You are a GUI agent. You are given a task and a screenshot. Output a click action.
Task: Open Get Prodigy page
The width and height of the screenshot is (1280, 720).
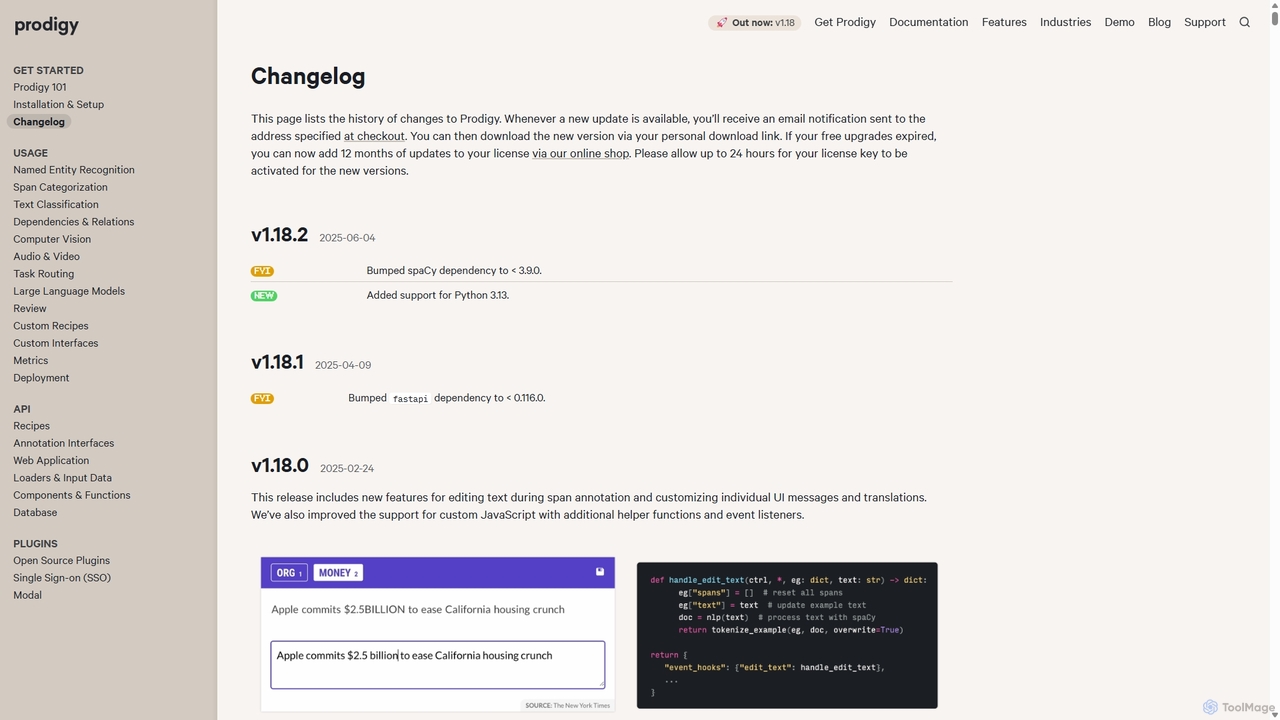pos(845,22)
